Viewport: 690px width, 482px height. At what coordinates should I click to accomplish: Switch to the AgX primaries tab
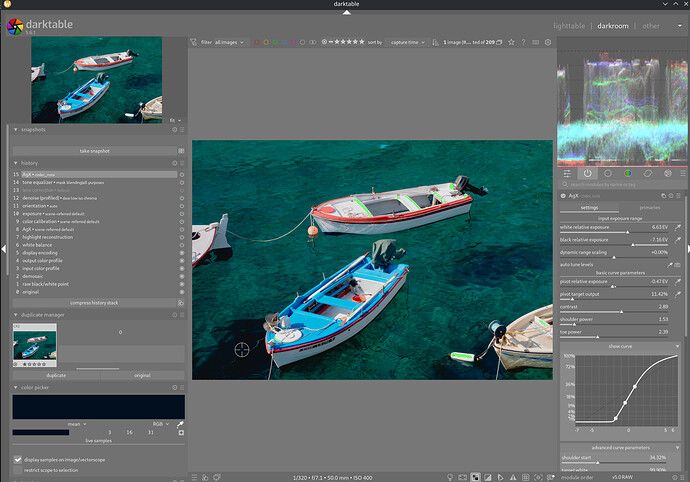tap(650, 208)
